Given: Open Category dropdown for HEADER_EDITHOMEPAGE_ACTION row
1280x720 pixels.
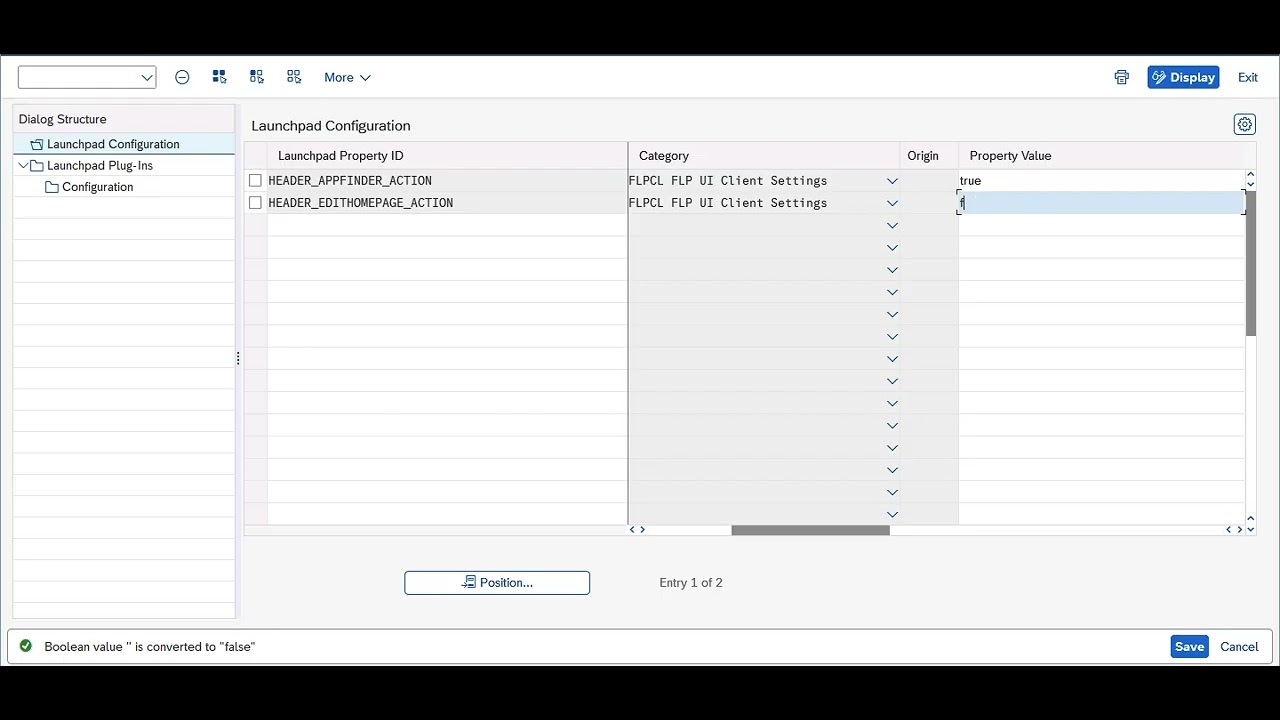Looking at the screenshot, I should pos(892,203).
